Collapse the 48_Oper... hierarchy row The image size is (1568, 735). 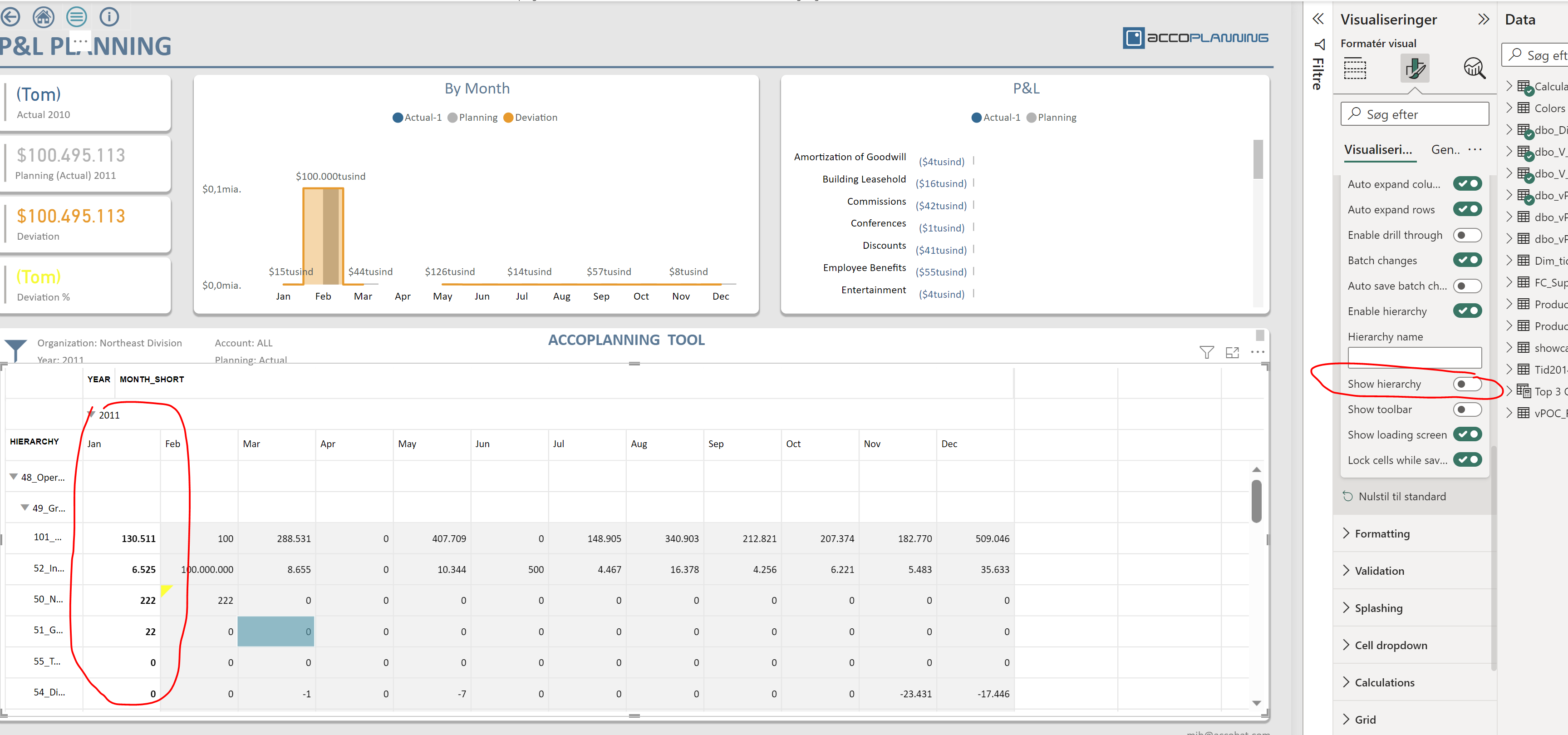tap(14, 477)
